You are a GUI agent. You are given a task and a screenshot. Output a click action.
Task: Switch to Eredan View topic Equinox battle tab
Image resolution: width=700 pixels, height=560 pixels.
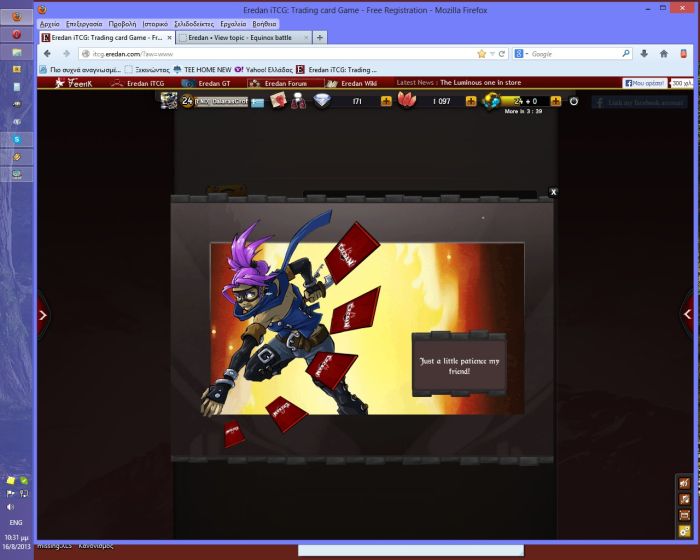(x=243, y=38)
